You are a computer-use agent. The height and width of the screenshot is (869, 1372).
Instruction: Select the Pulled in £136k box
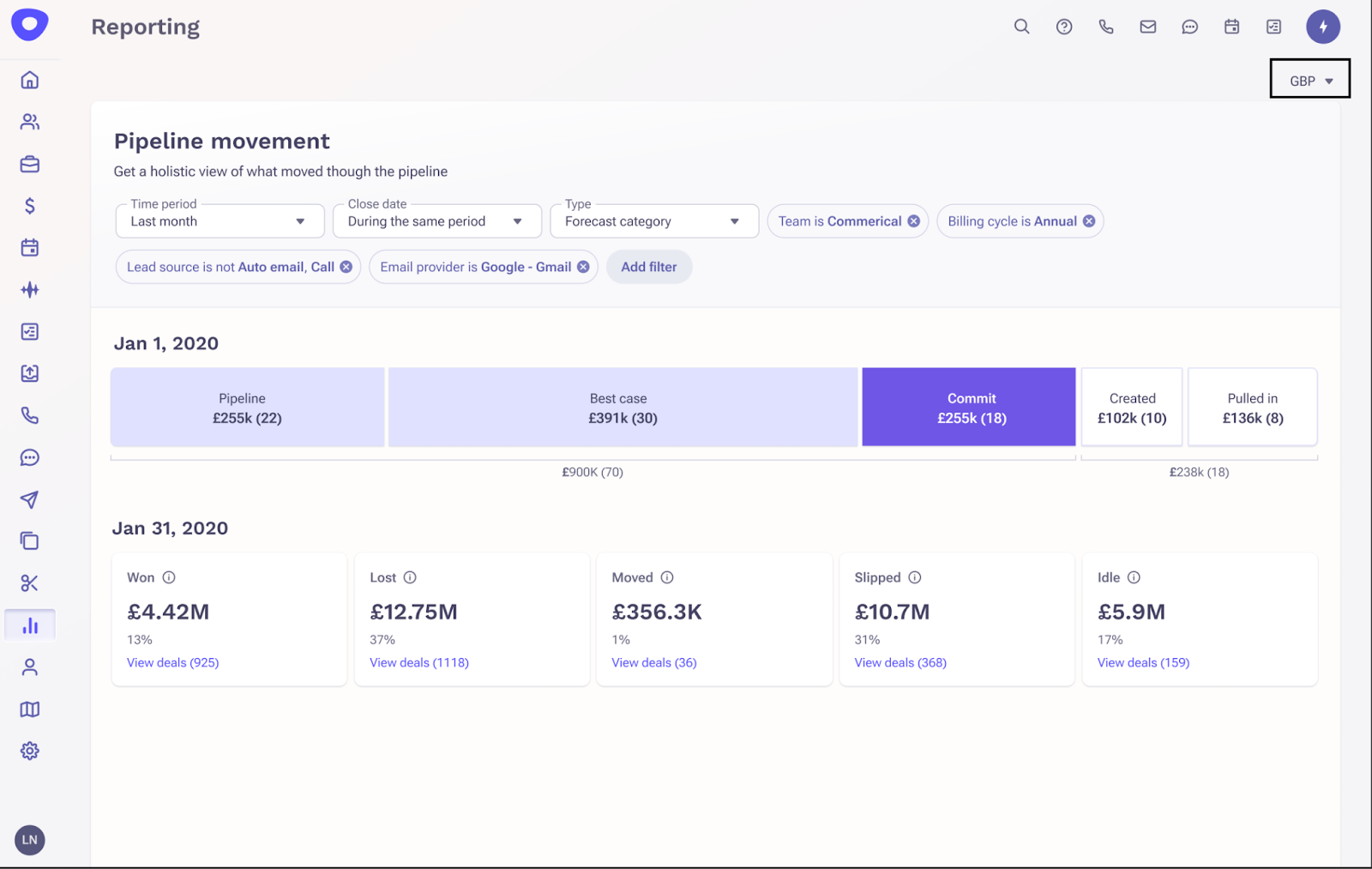point(1253,407)
